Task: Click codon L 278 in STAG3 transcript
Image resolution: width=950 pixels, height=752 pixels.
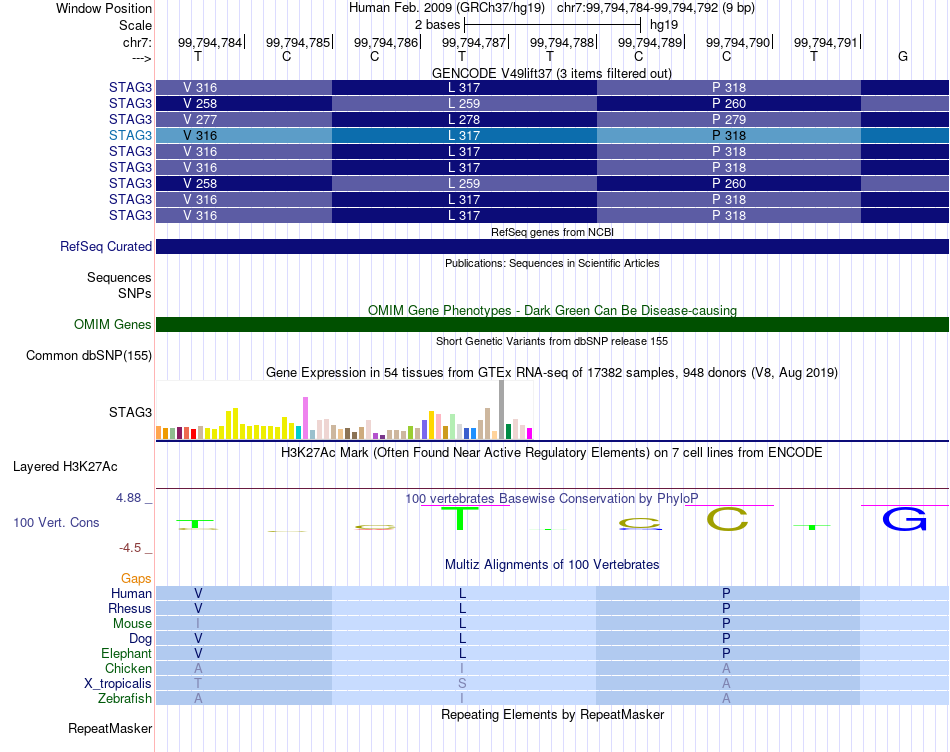Action: tap(464, 119)
